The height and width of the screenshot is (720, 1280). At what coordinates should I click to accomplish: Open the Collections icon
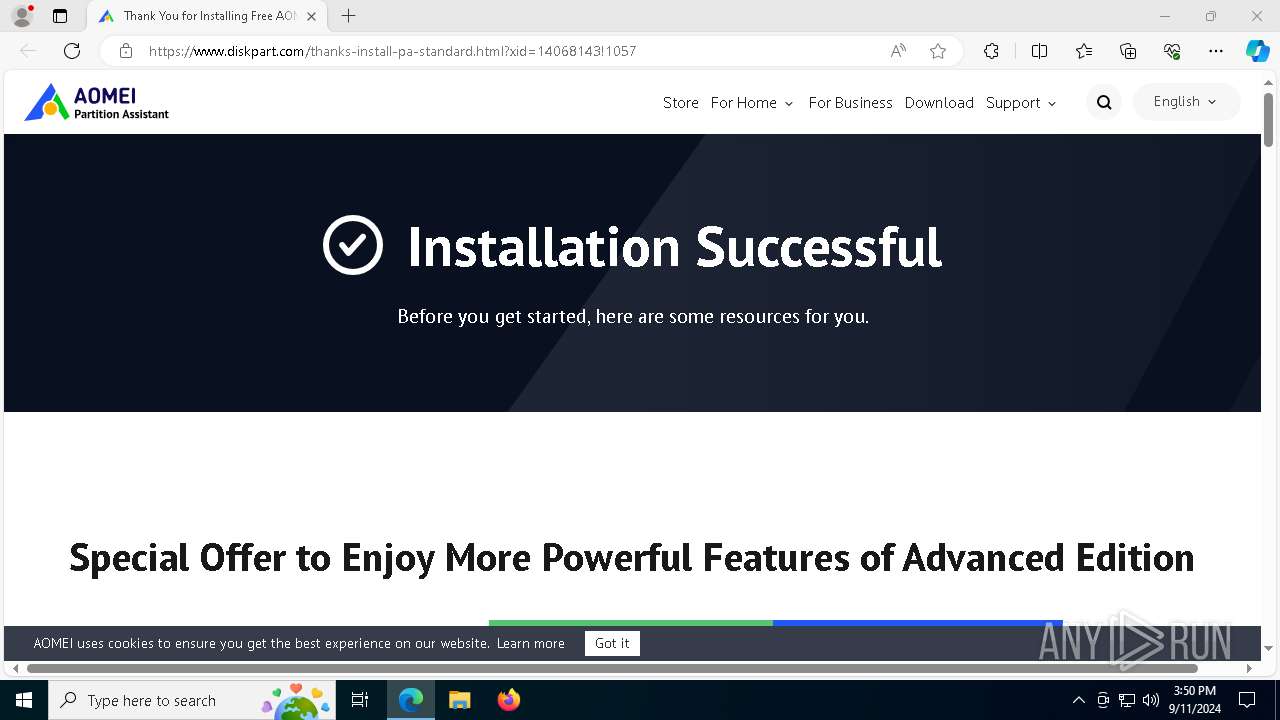(1128, 51)
